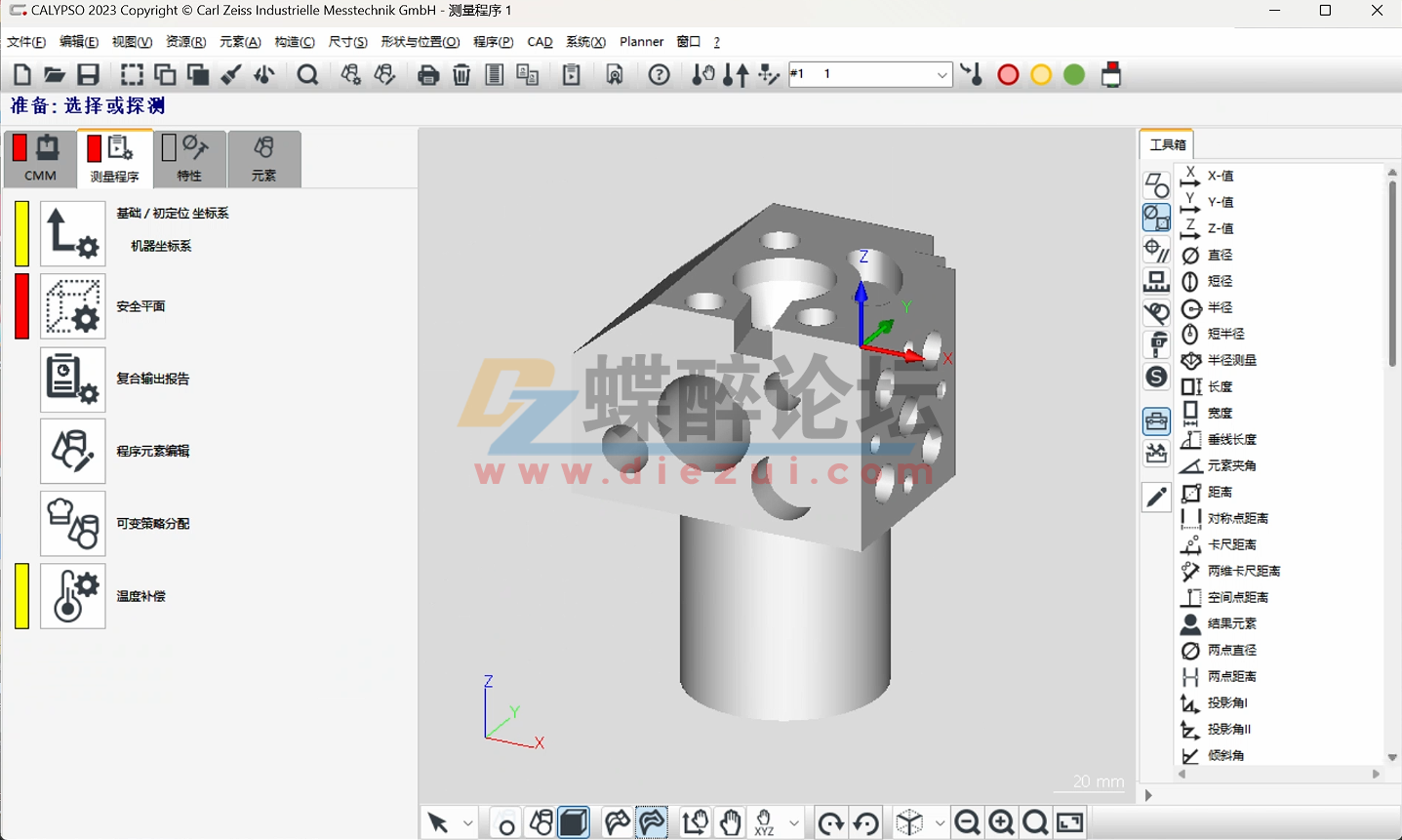Click the Delete (trash) toolbar icon
Image resolution: width=1402 pixels, height=840 pixels.
(x=461, y=74)
